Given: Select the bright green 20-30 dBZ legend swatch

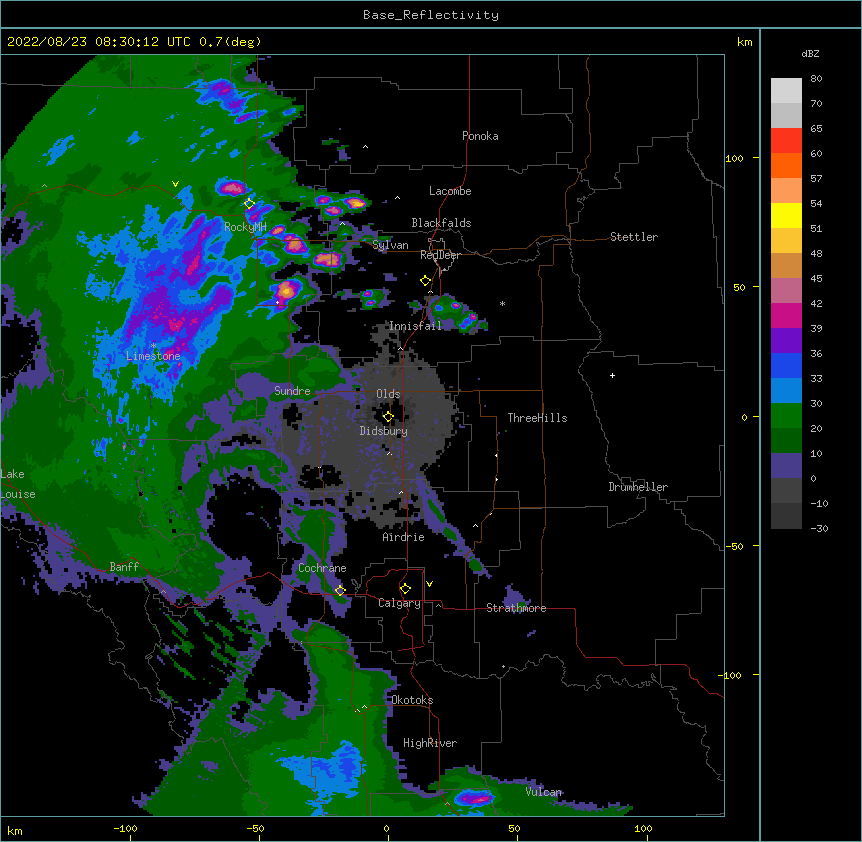Looking at the screenshot, I should pos(786,416).
